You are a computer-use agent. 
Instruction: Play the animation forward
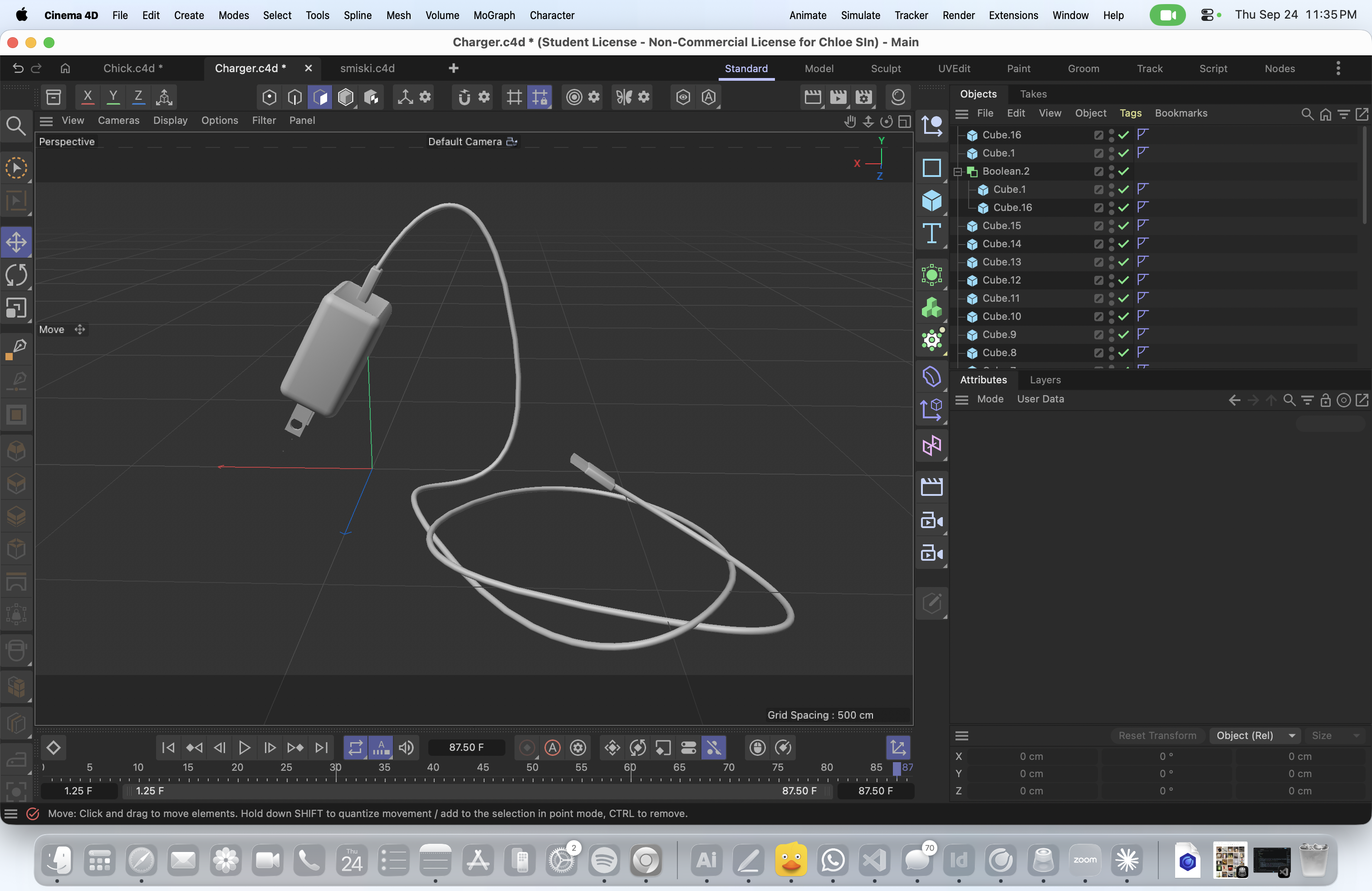(x=245, y=748)
